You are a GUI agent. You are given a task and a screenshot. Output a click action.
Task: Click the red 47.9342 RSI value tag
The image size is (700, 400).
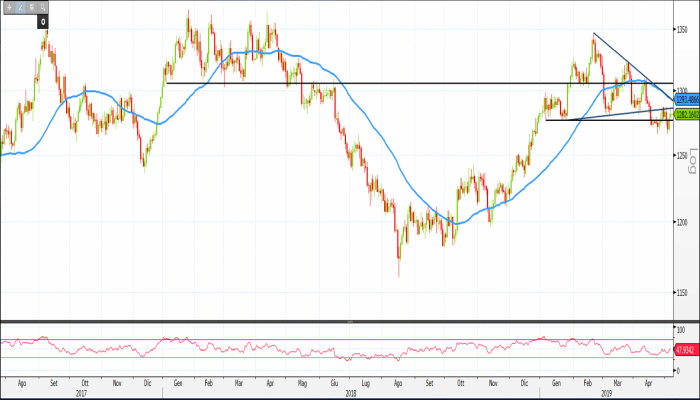pyautogui.click(x=686, y=351)
